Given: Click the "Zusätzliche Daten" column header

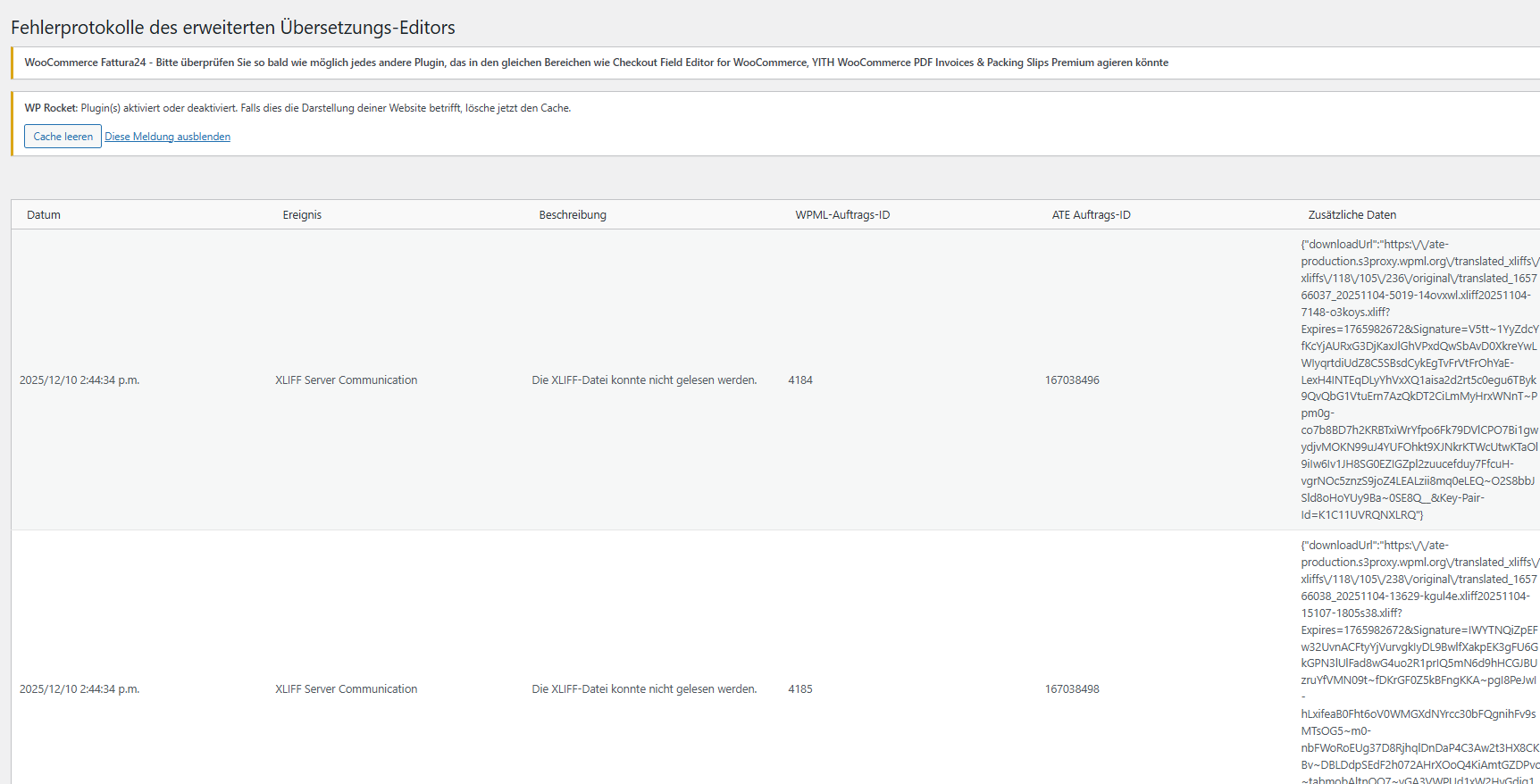Looking at the screenshot, I should pyautogui.click(x=1352, y=215).
